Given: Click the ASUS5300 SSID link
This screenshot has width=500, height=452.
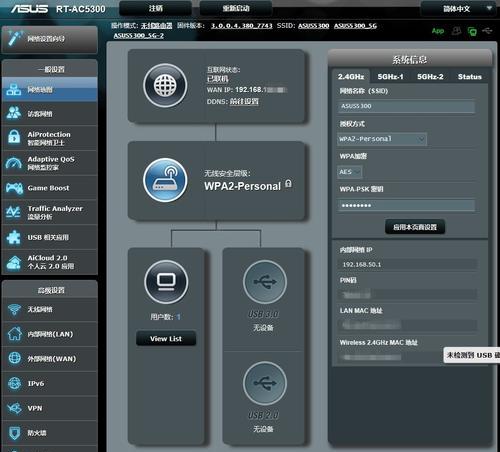Looking at the screenshot, I should click(x=313, y=26).
